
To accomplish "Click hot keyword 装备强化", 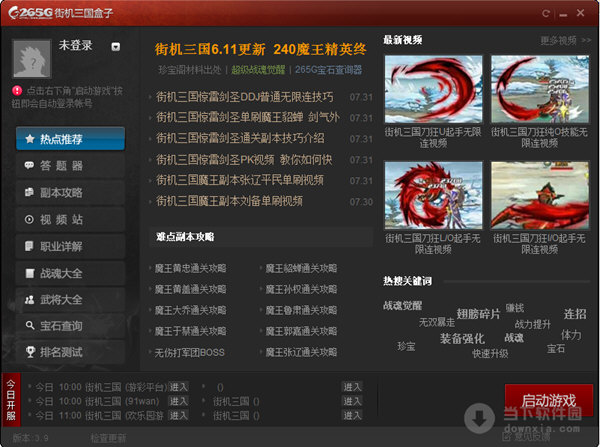I will [x=462, y=338].
